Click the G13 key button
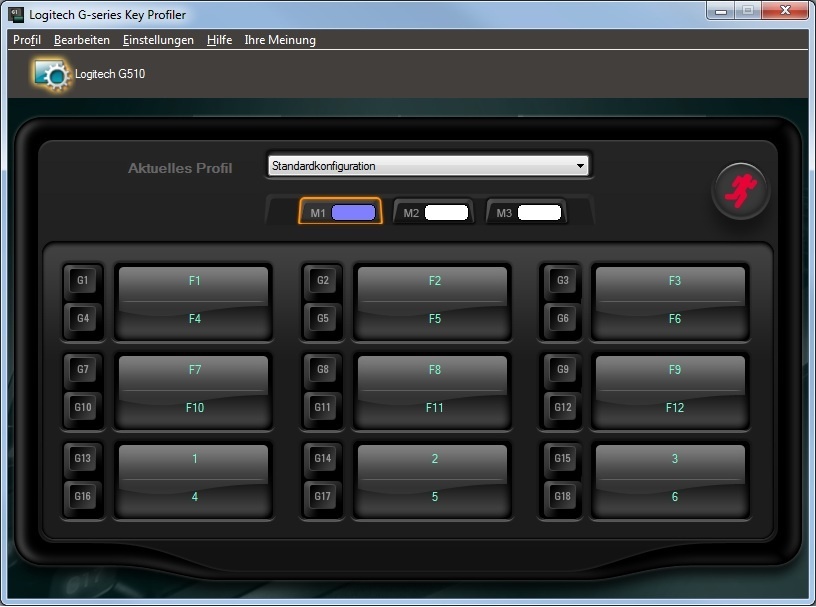 pyautogui.click(x=83, y=459)
